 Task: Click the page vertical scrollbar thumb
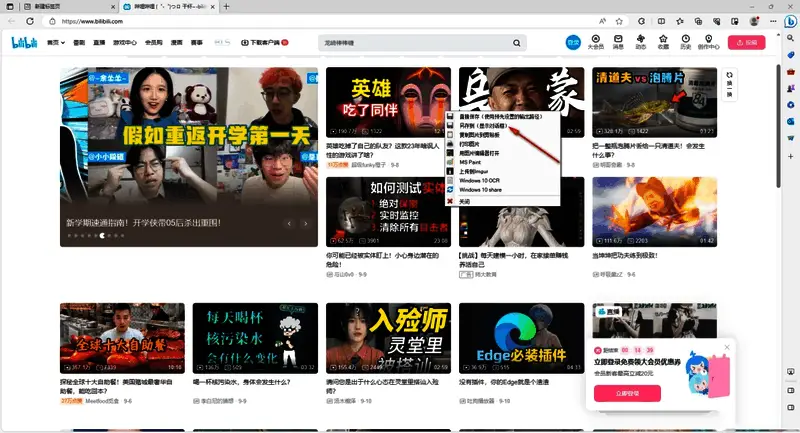pyautogui.click(x=778, y=126)
